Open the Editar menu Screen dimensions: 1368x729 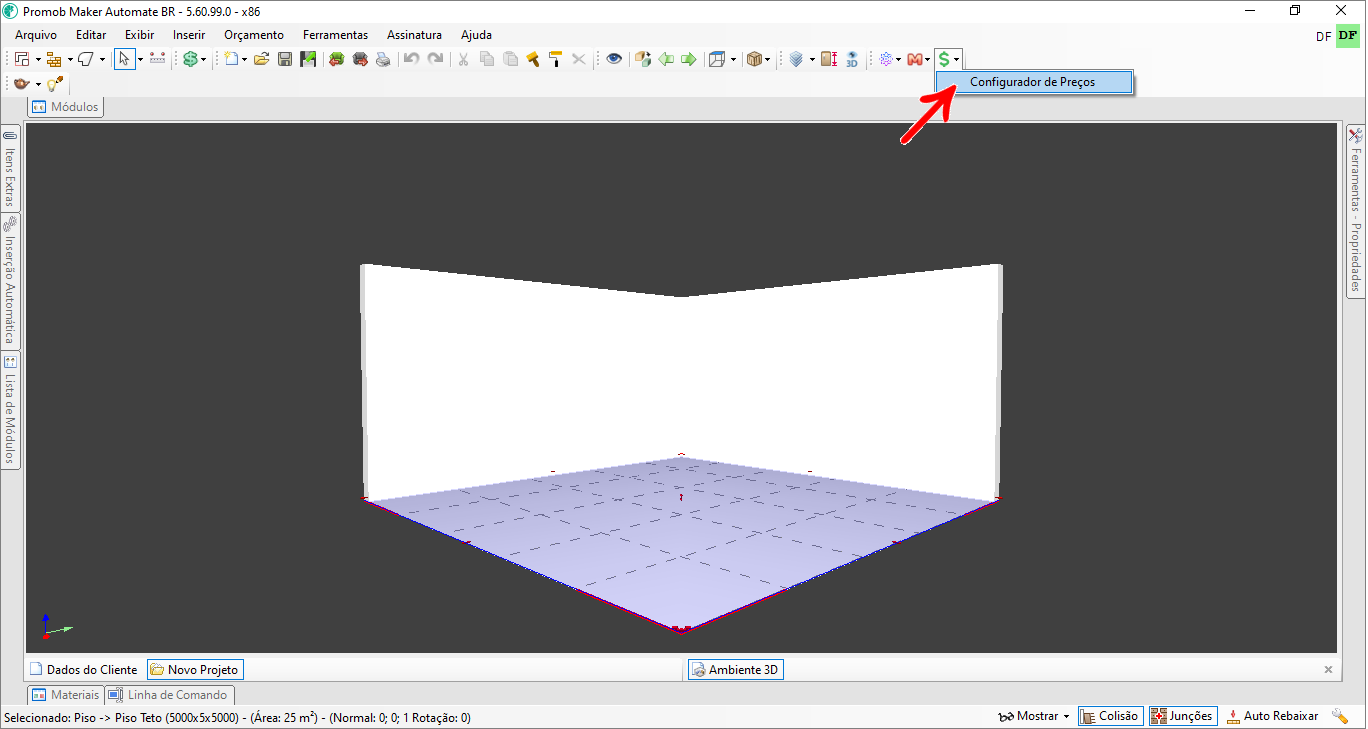91,34
